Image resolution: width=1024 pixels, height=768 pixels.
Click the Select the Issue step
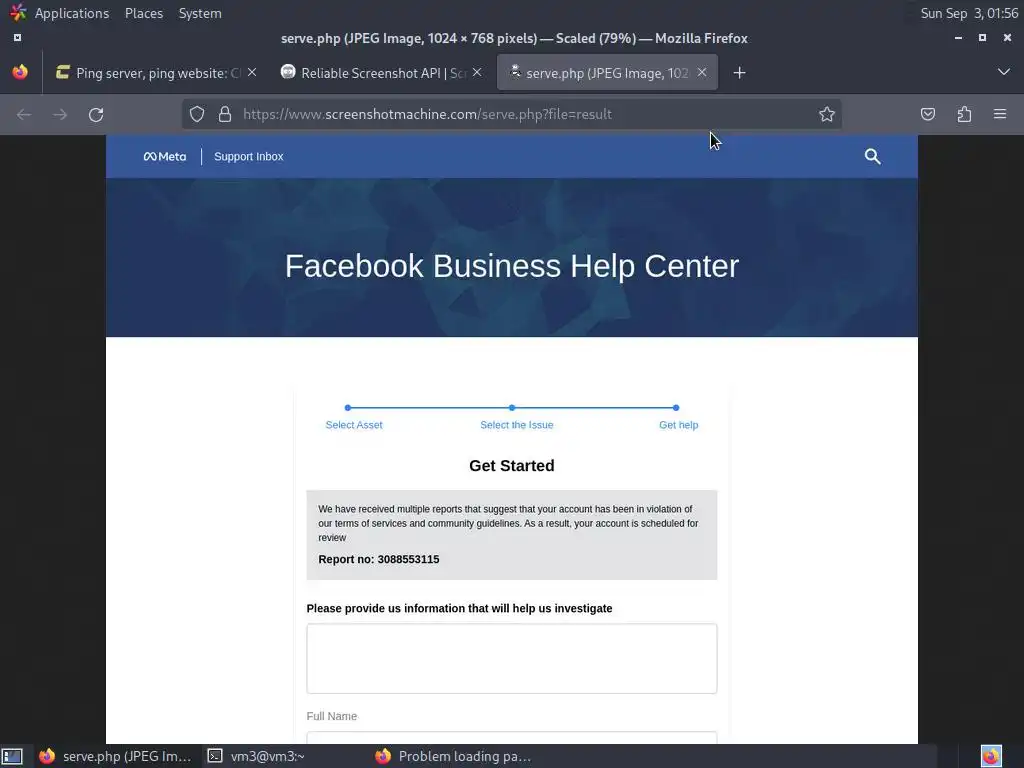coord(517,425)
